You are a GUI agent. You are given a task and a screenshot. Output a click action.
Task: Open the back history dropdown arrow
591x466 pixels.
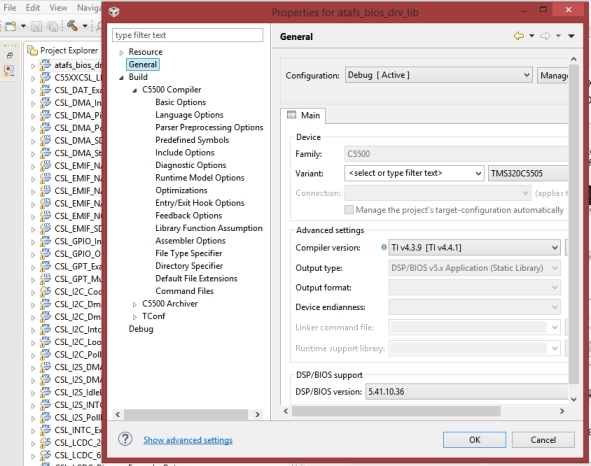(531, 36)
